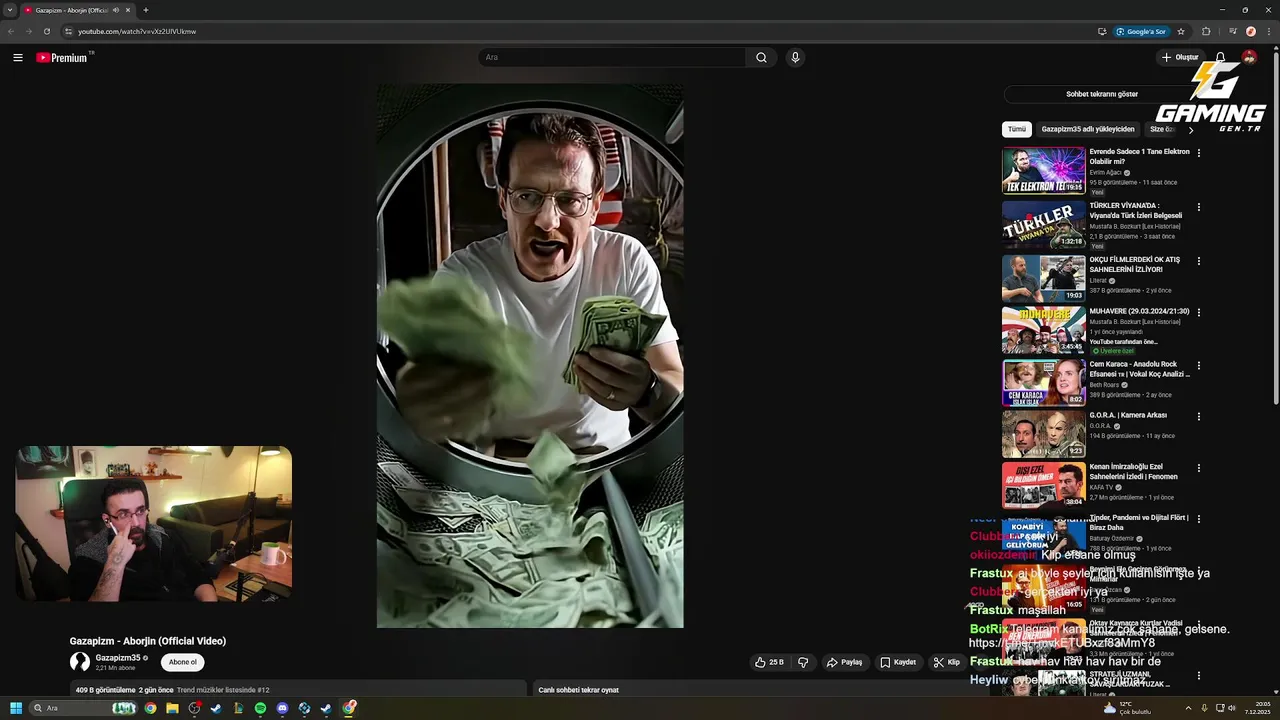Dislike the Aborjin video

click(x=803, y=662)
